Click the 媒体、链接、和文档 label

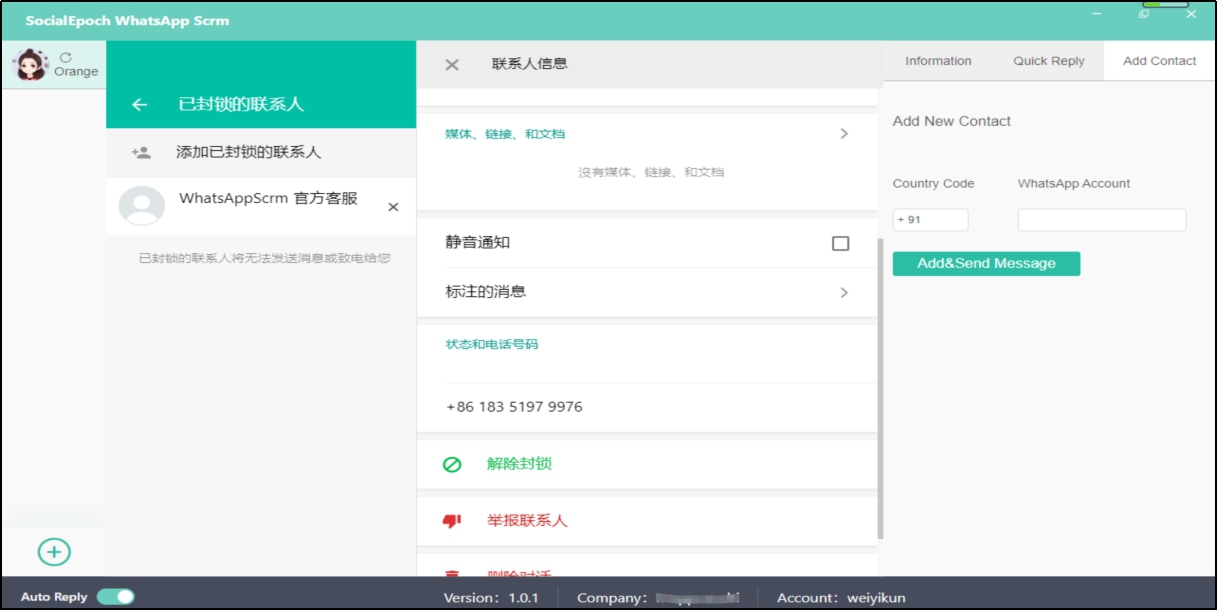(x=505, y=134)
